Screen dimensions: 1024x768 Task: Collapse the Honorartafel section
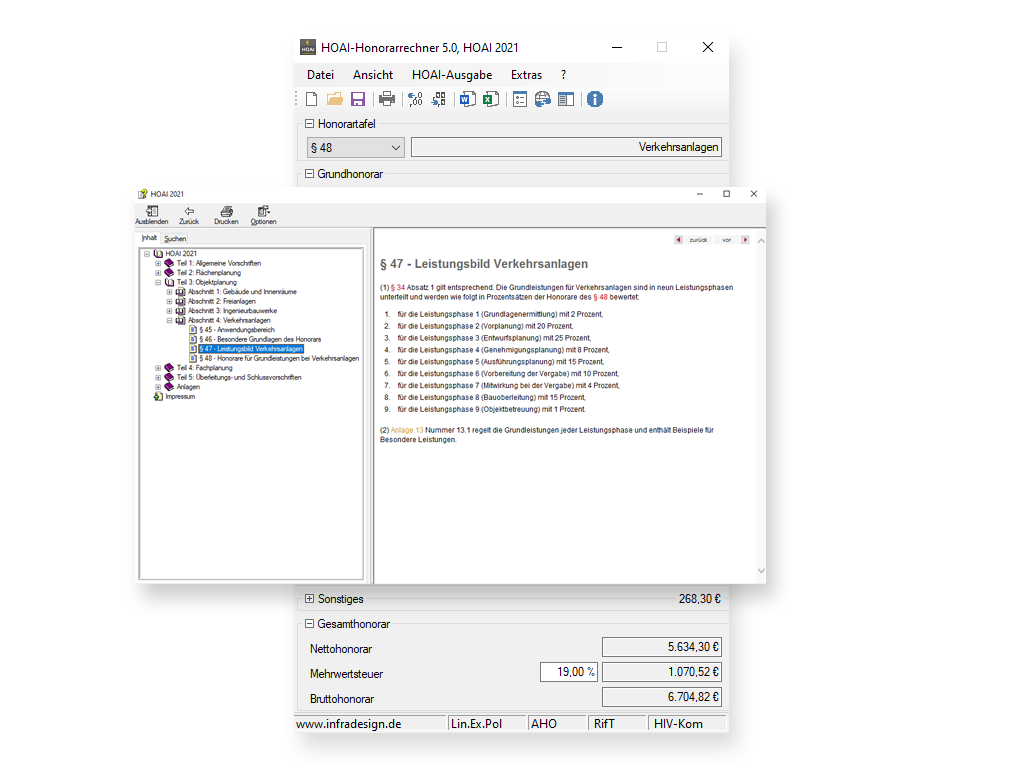(309, 124)
